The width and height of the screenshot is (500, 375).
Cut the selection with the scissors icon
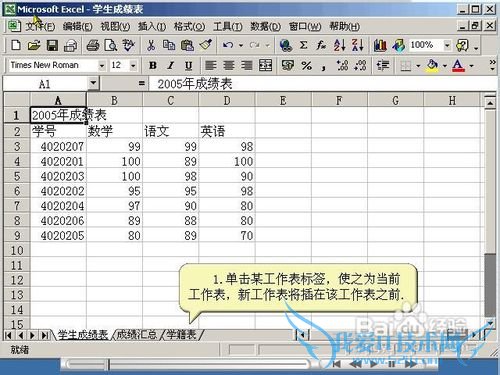151,45
